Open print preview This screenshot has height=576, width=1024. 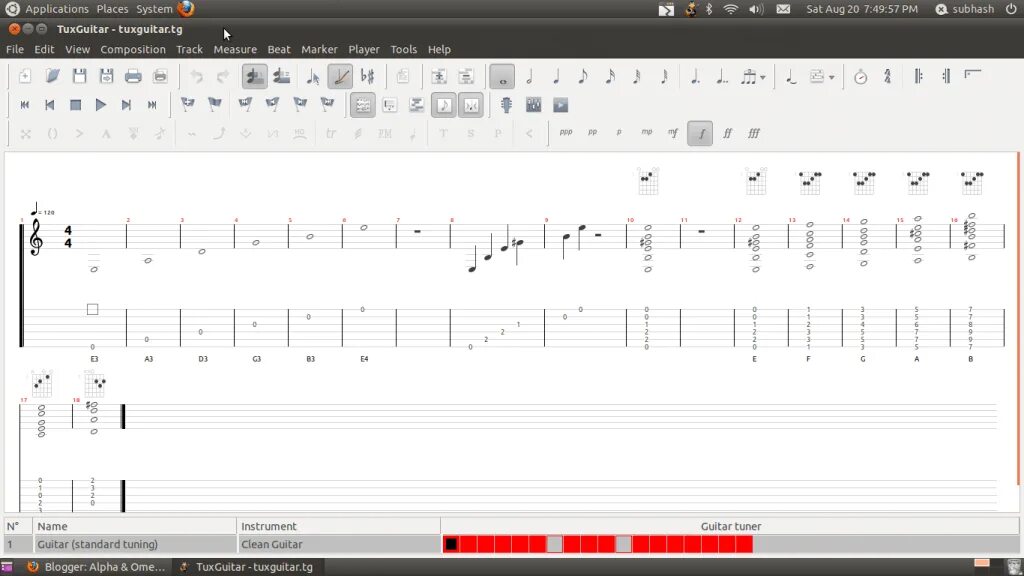click(x=160, y=76)
